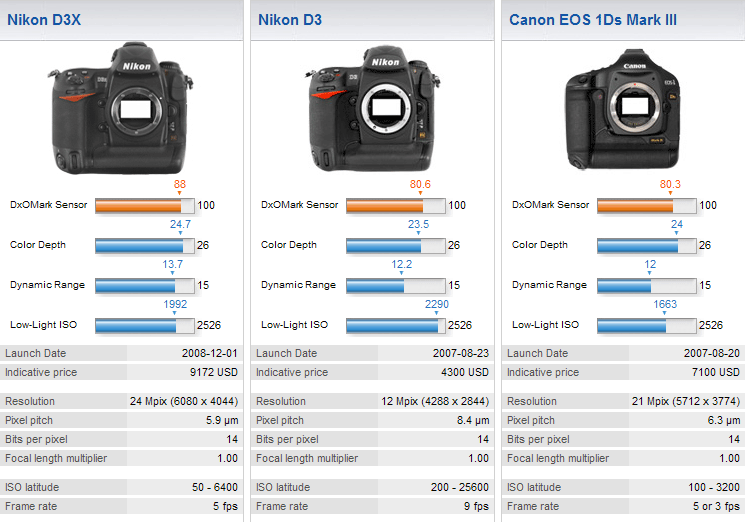745x522 pixels.
Task: Click launch date 2008-12-01
Action: click(x=210, y=353)
